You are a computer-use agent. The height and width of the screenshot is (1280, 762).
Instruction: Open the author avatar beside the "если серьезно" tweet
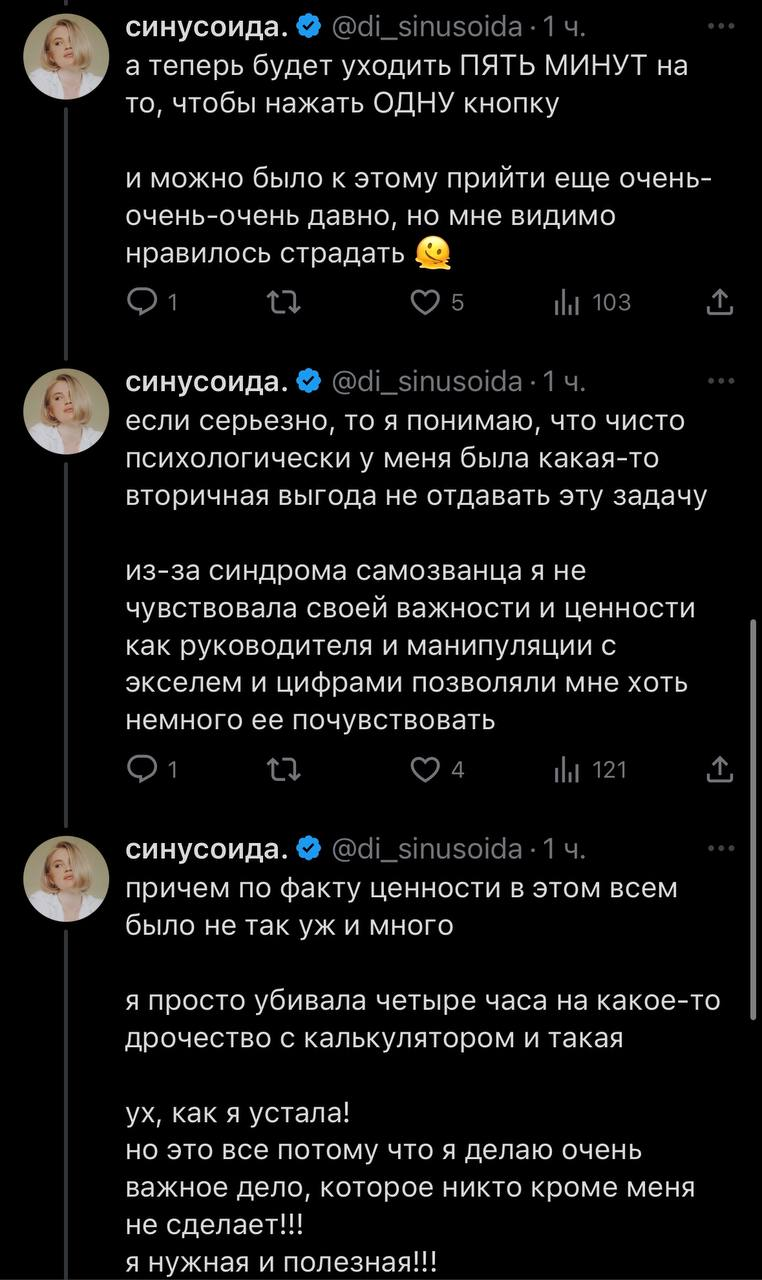click(x=66, y=410)
